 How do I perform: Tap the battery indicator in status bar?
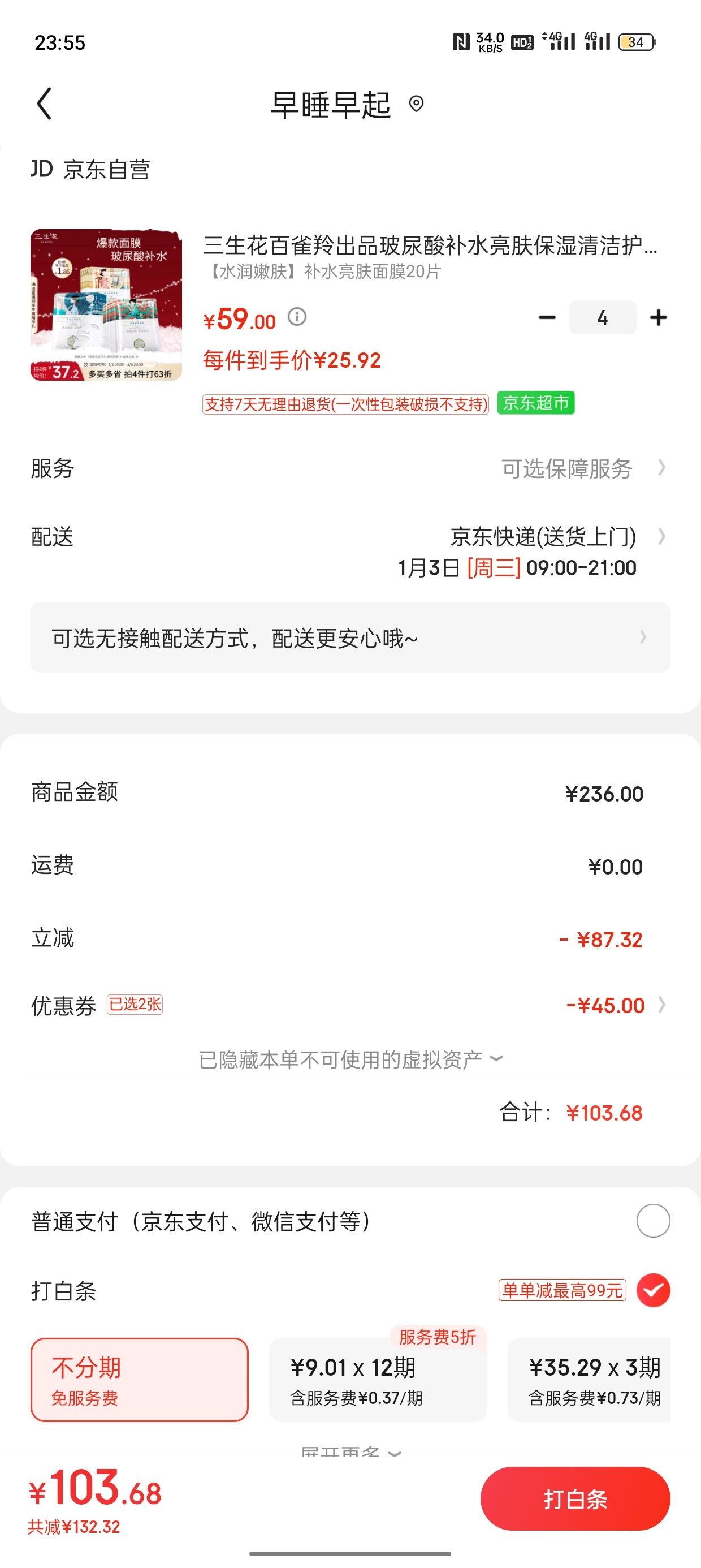coord(637,42)
